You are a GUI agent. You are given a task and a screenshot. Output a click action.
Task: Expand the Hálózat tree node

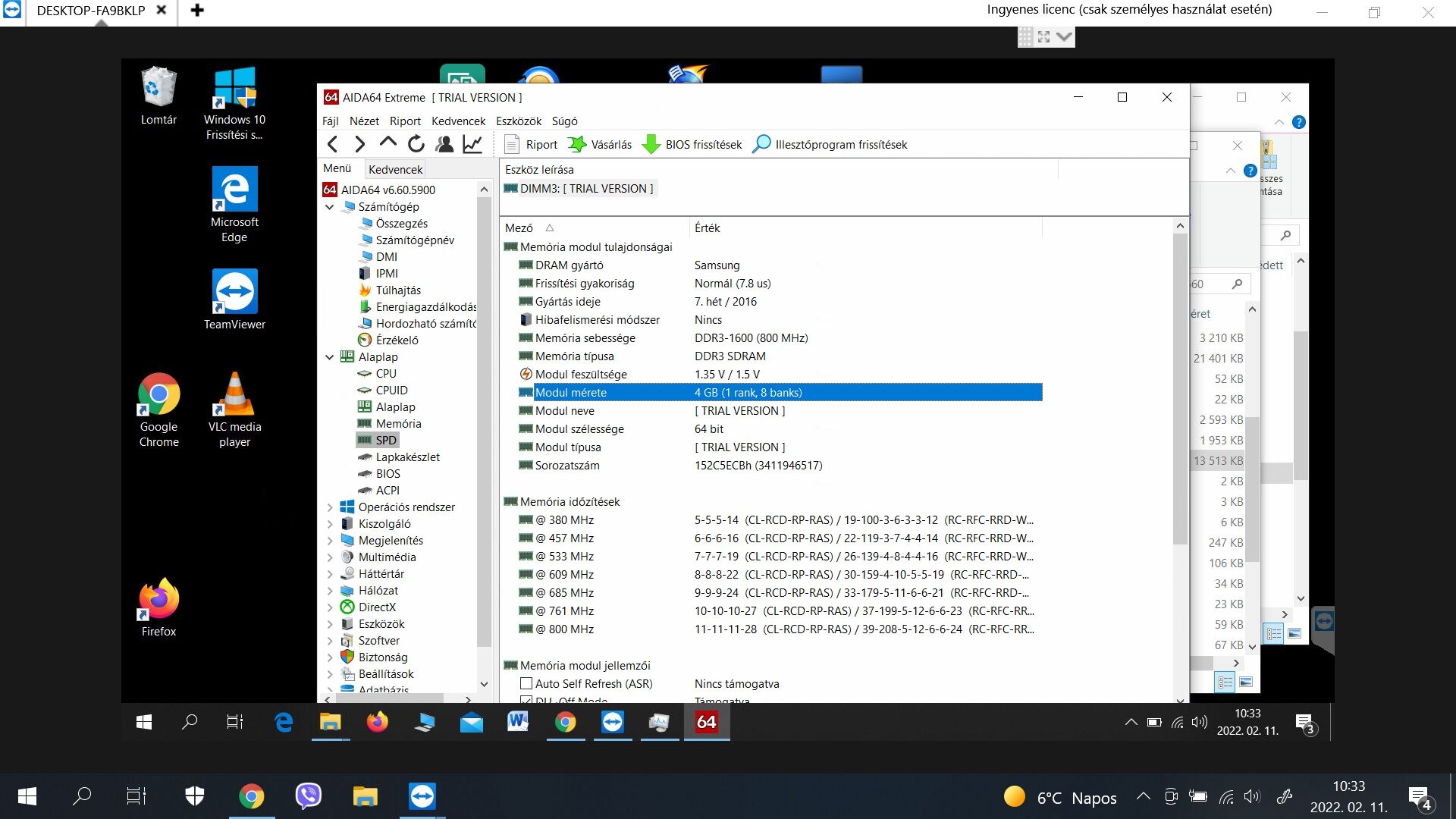(x=330, y=590)
